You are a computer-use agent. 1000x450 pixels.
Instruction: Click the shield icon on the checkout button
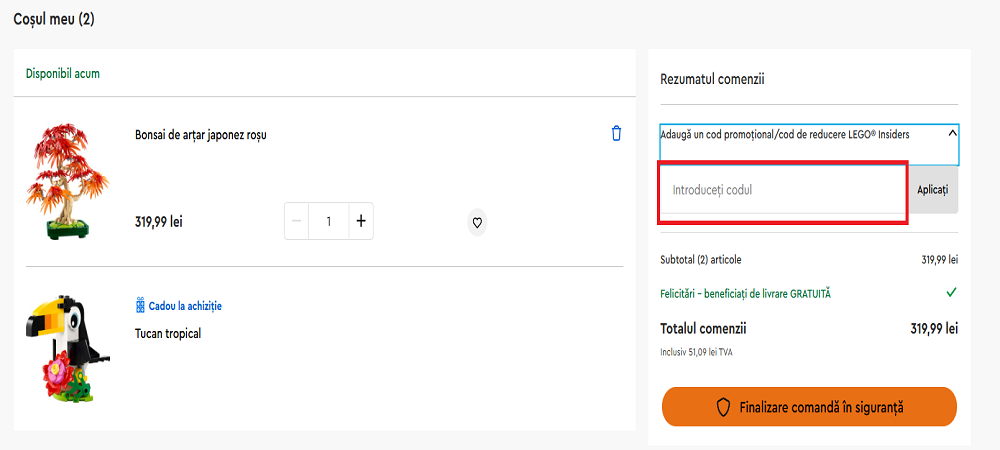(724, 407)
